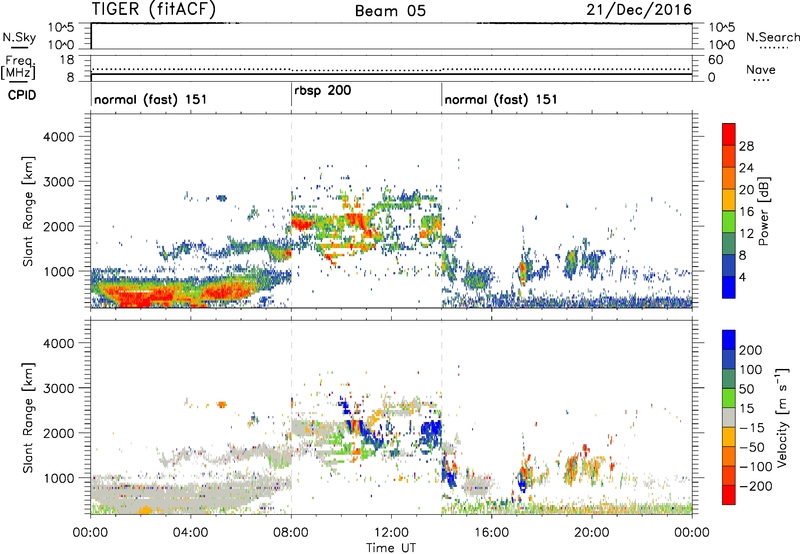Click the power panel 'Slant Range [km]' label
The image size is (800, 554).
(28, 211)
